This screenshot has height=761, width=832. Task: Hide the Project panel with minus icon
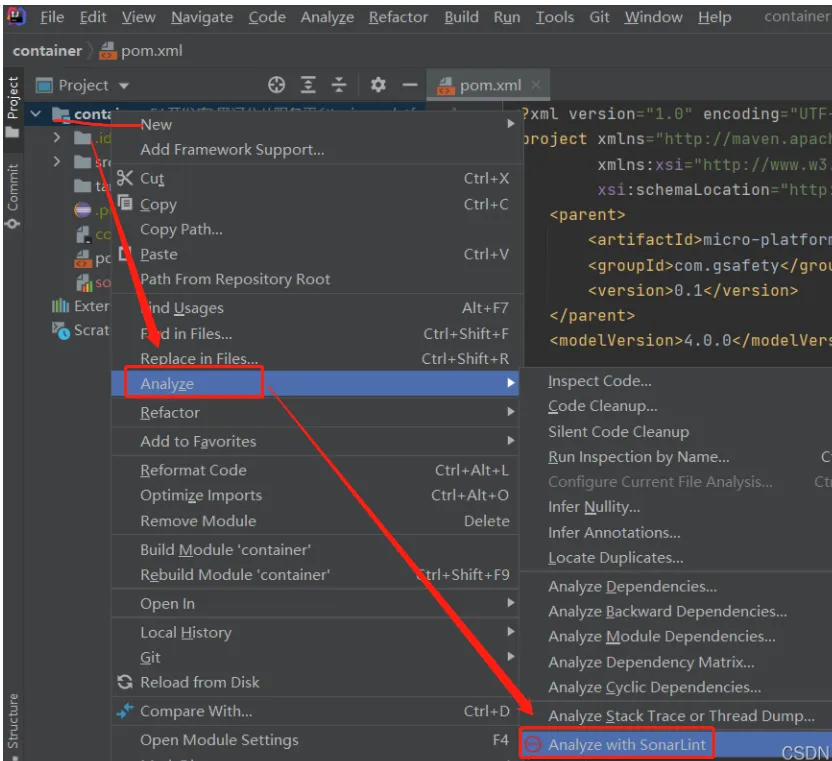[410, 85]
